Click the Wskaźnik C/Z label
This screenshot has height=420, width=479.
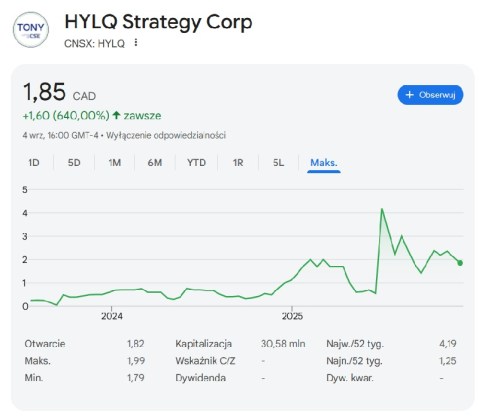205,361
